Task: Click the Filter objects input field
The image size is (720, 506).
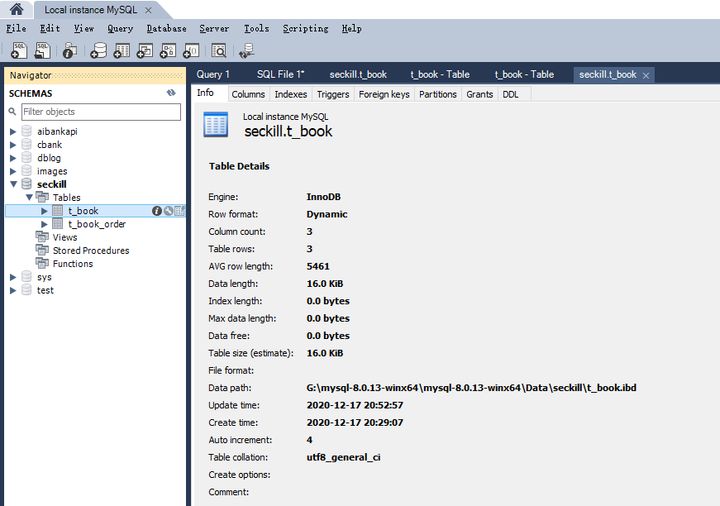Action: (101, 112)
